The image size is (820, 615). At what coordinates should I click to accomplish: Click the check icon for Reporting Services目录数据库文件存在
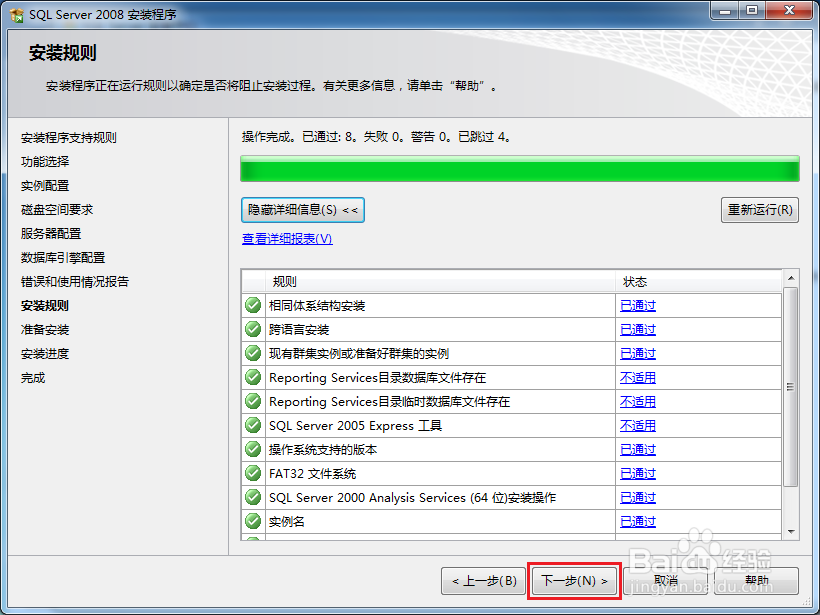(x=252, y=377)
